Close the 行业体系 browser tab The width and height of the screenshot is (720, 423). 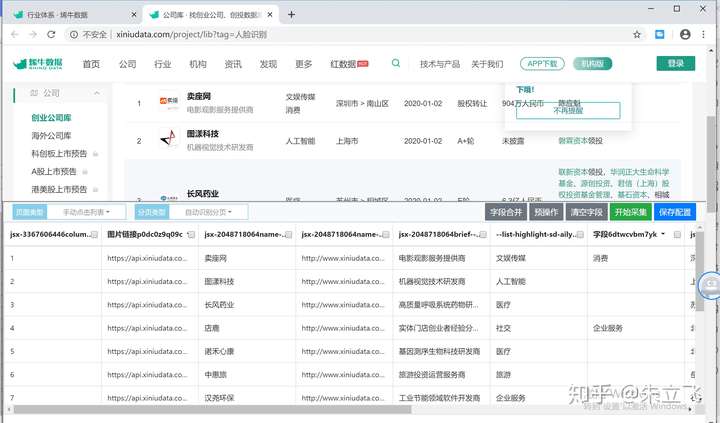pyautogui.click(x=134, y=15)
